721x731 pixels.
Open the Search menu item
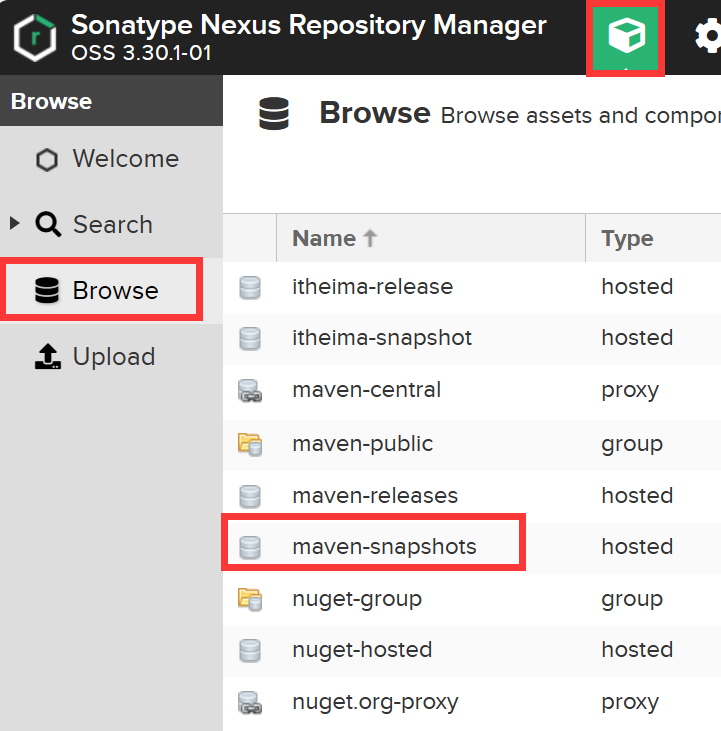click(113, 225)
